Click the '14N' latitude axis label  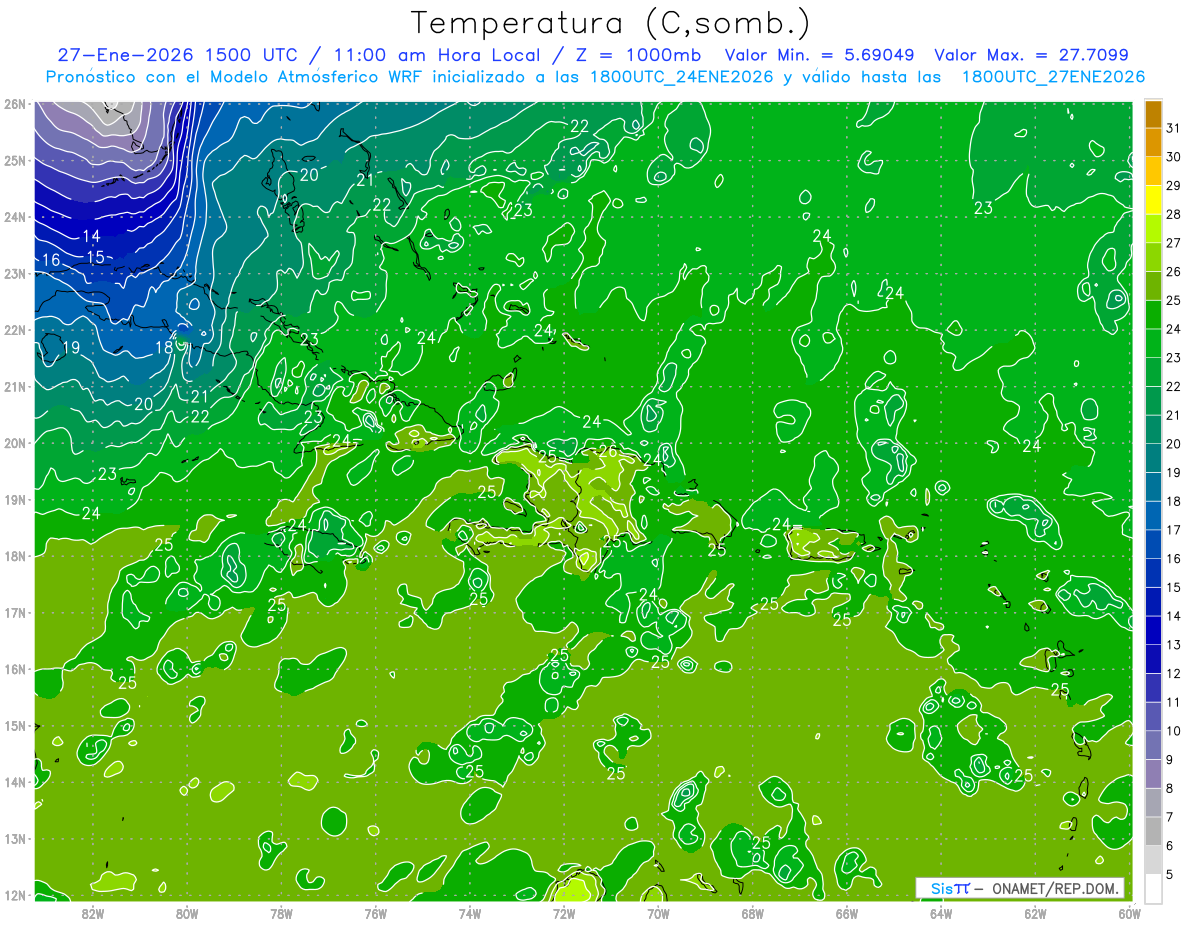coord(14,782)
